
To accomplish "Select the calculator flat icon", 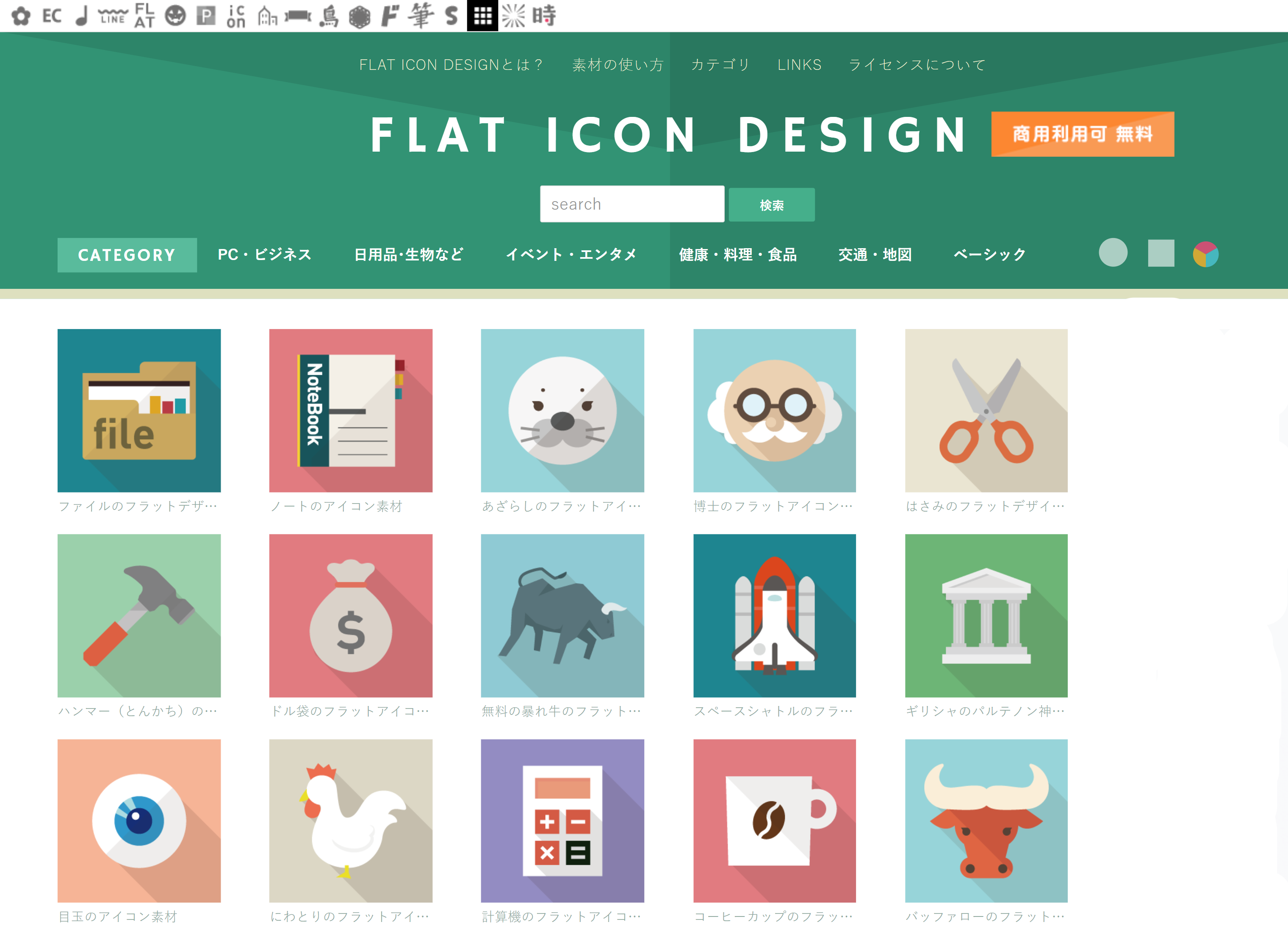I will (562, 820).
